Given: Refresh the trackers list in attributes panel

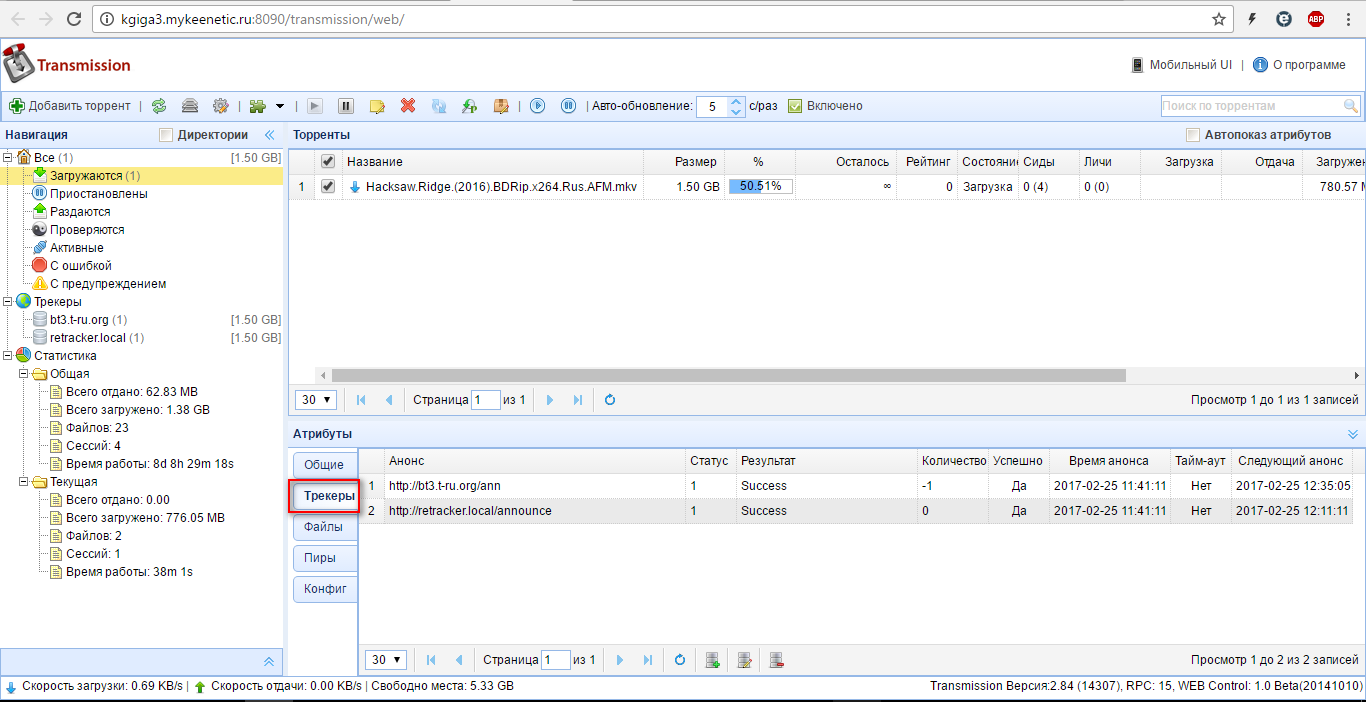Looking at the screenshot, I should tap(680, 660).
